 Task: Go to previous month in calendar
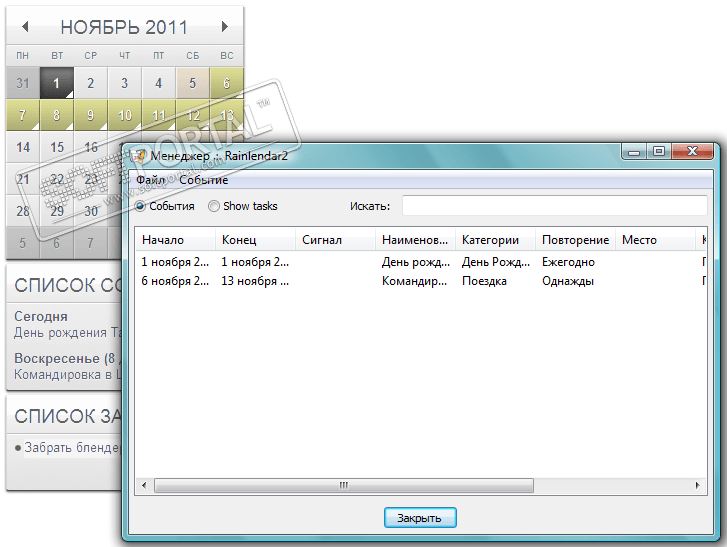(26, 26)
